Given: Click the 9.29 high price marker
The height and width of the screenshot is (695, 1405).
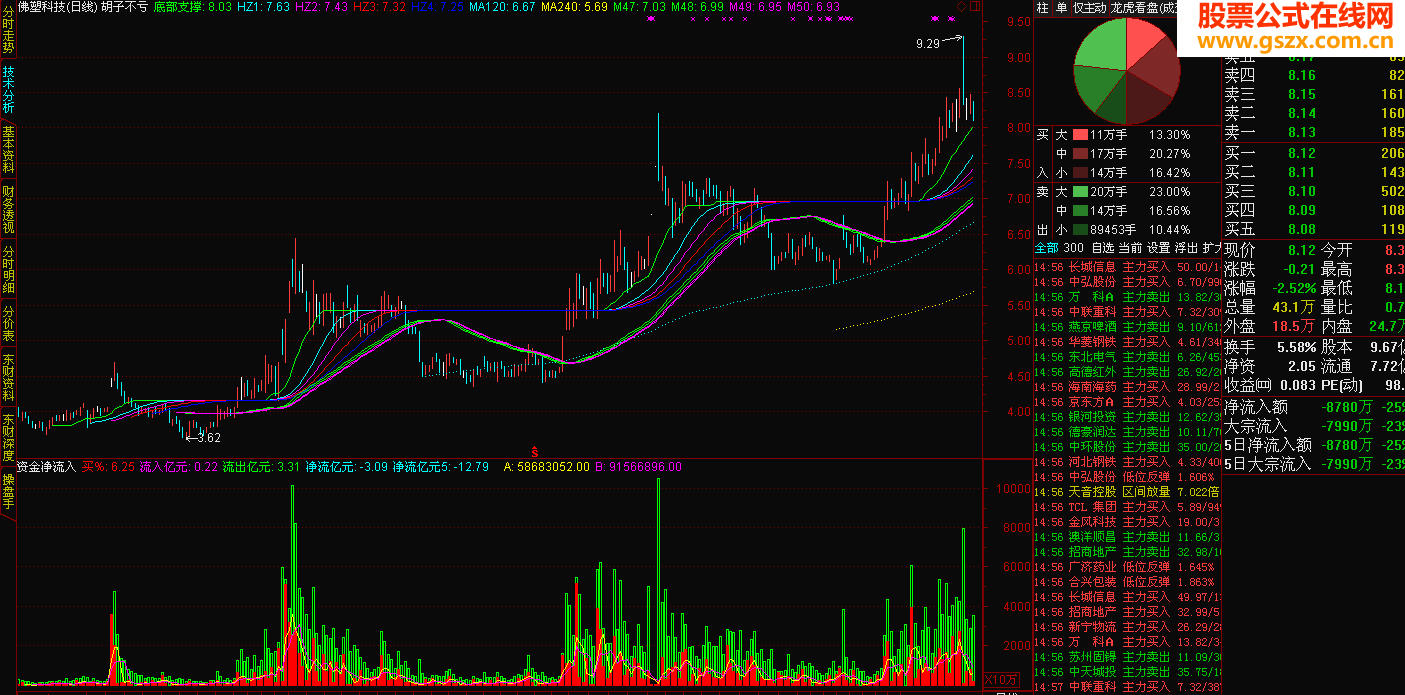Looking at the screenshot, I should click(928, 43).
